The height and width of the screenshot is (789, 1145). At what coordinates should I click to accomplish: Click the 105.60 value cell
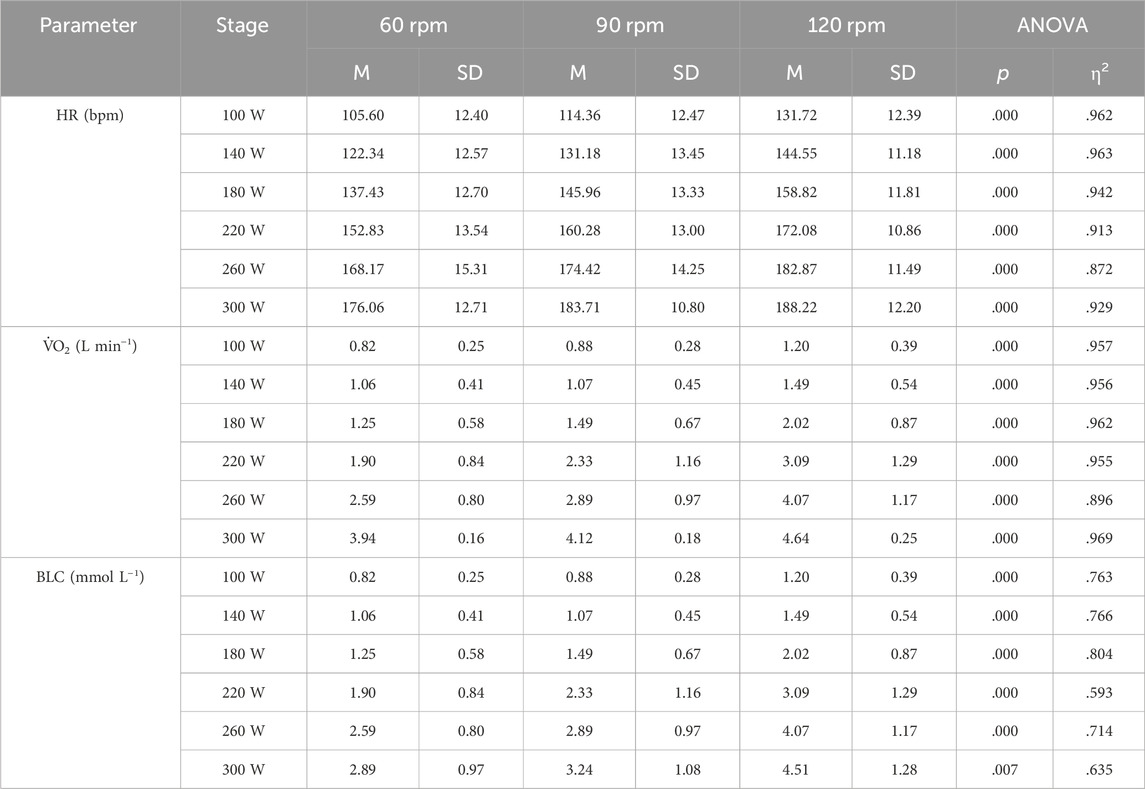coord(363,115)
